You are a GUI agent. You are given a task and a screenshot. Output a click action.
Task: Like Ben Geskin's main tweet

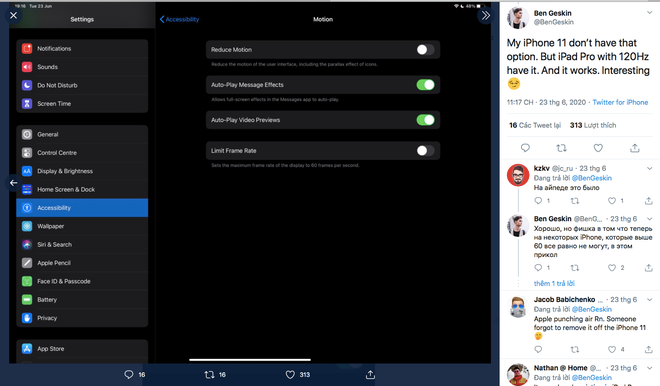[598, 148]
